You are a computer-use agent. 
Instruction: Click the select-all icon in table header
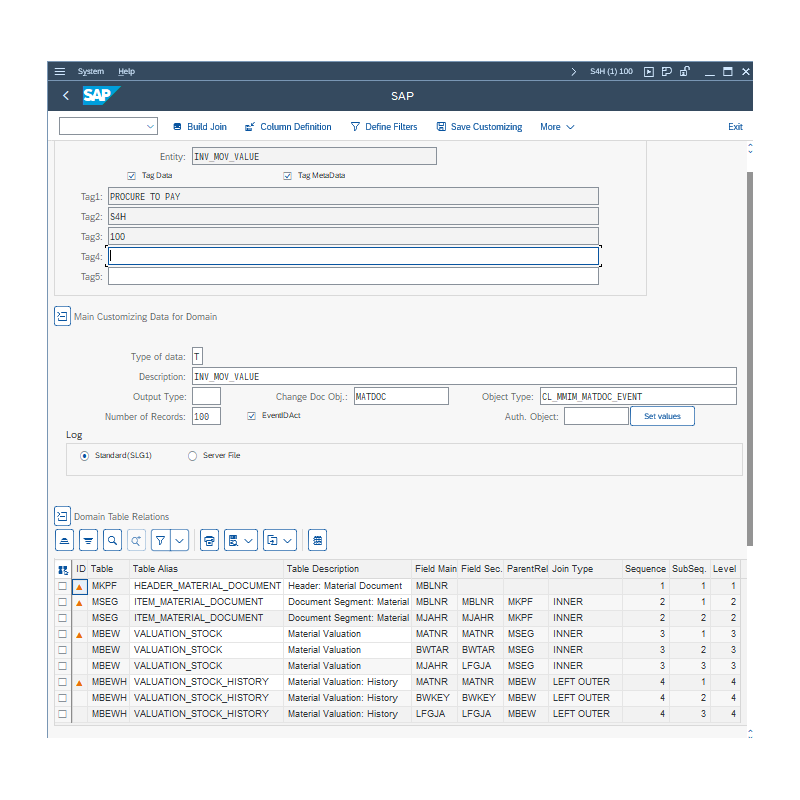click(x=63, y=569)
